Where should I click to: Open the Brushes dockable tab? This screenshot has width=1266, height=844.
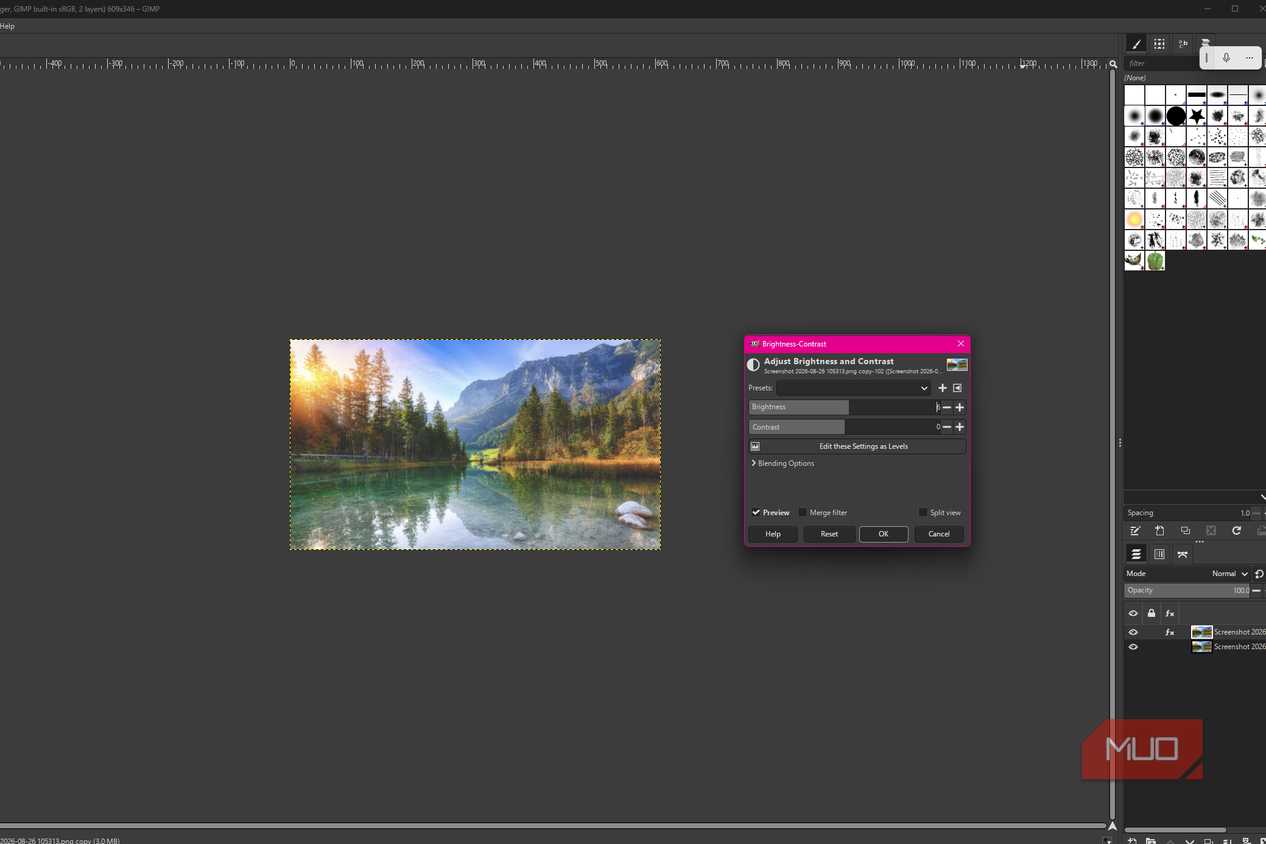[1136, 44]
